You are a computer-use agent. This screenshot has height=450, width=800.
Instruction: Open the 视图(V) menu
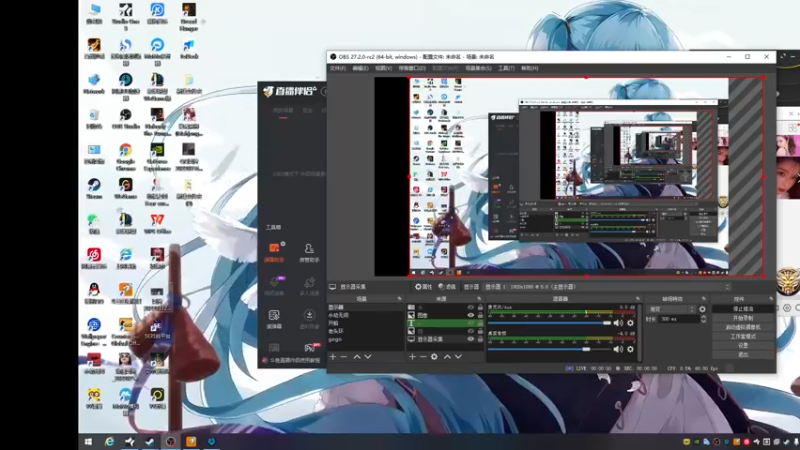click(384, 68)
